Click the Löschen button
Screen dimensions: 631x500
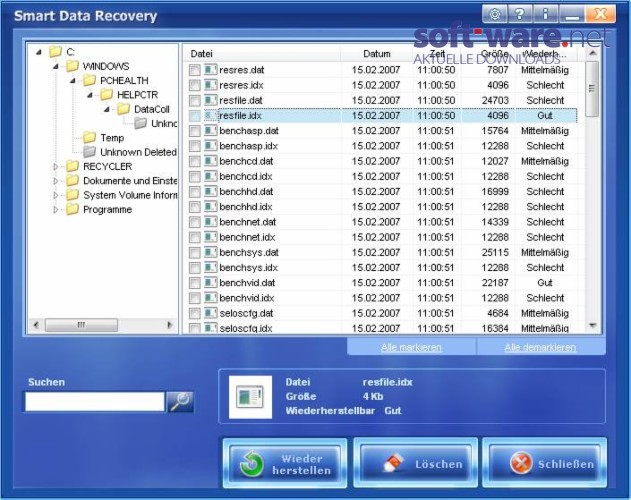point(415,464)
